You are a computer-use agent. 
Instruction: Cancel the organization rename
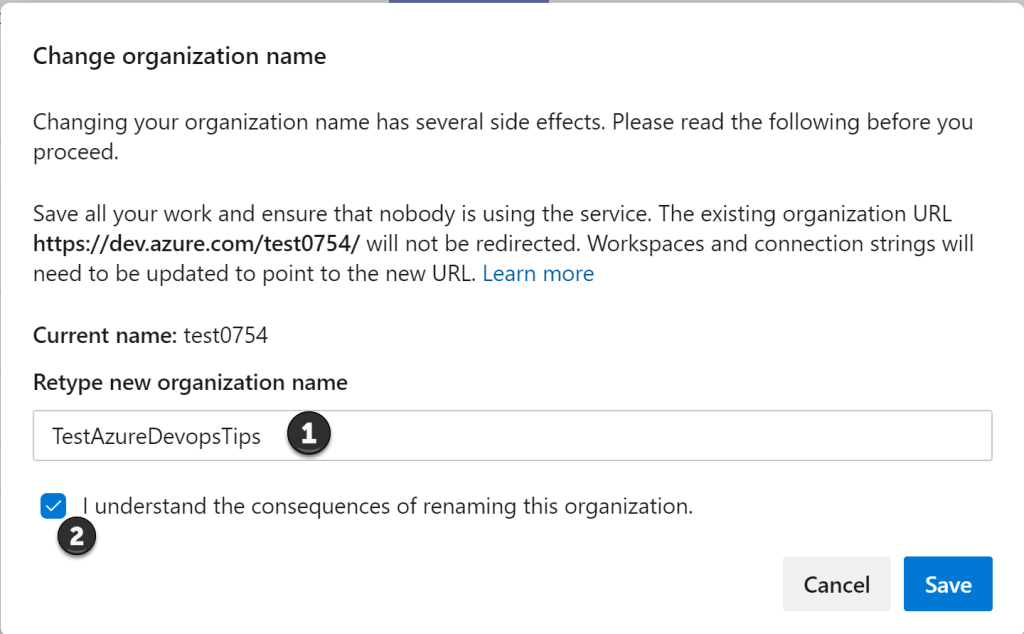coord(836,584)
